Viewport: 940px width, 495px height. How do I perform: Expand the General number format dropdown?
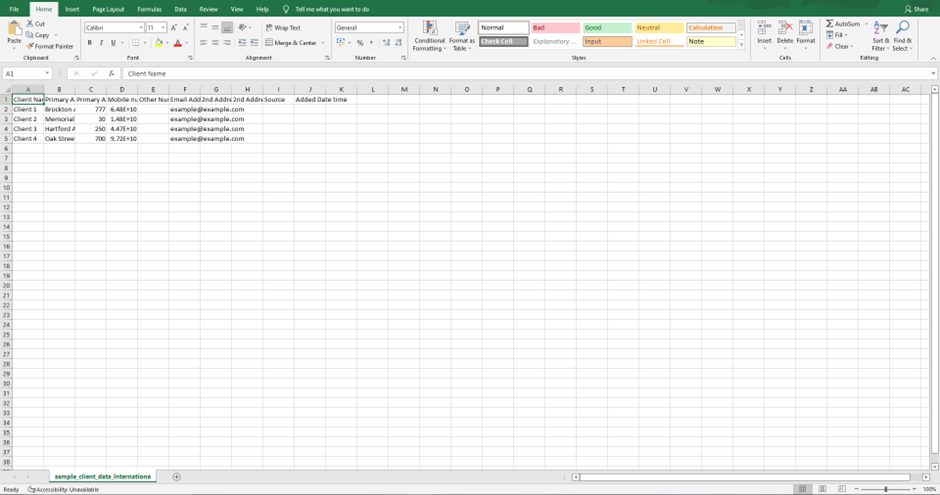(400, 28)
